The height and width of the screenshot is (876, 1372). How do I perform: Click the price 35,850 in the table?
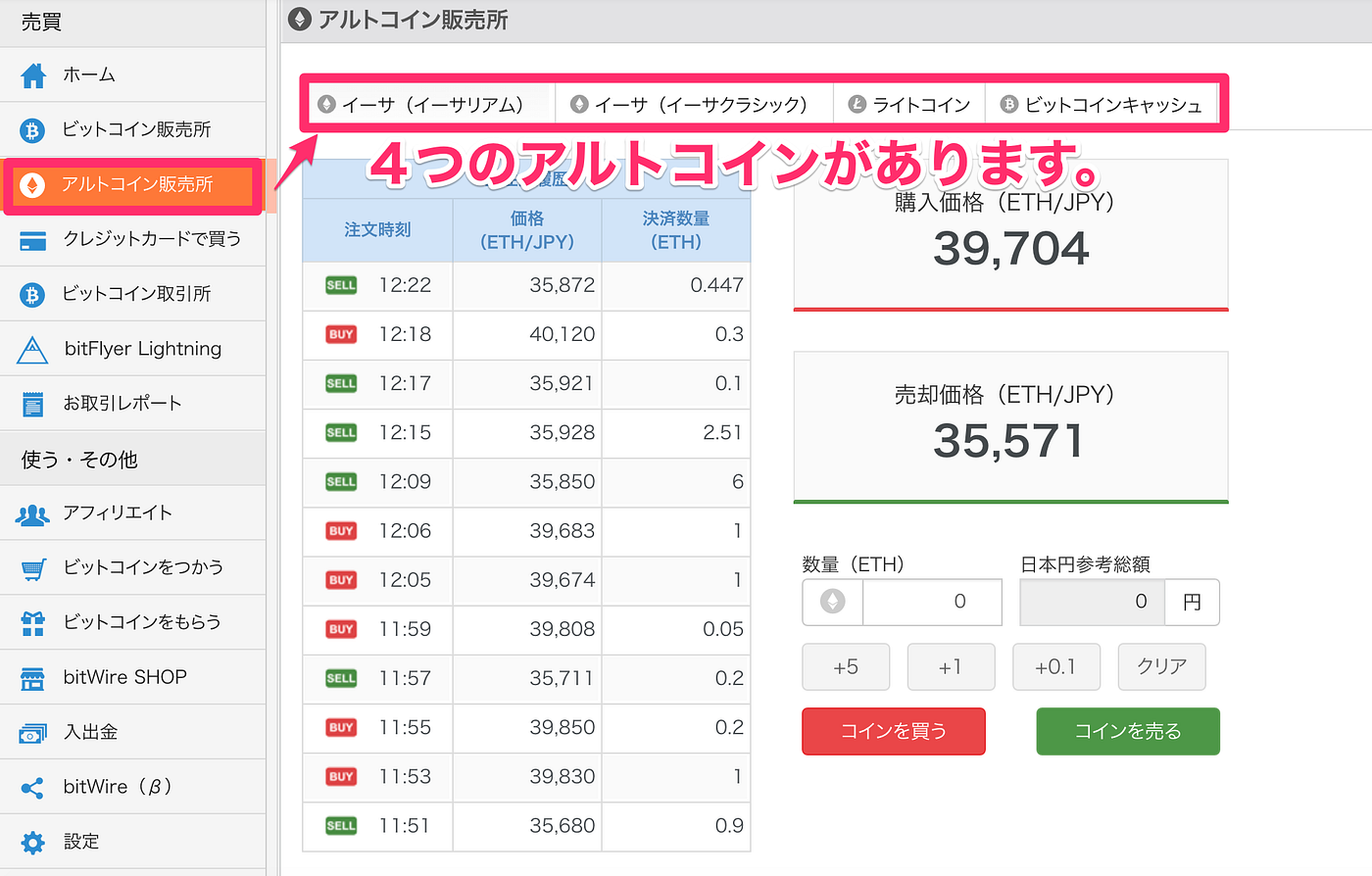[x=563, y=481]
